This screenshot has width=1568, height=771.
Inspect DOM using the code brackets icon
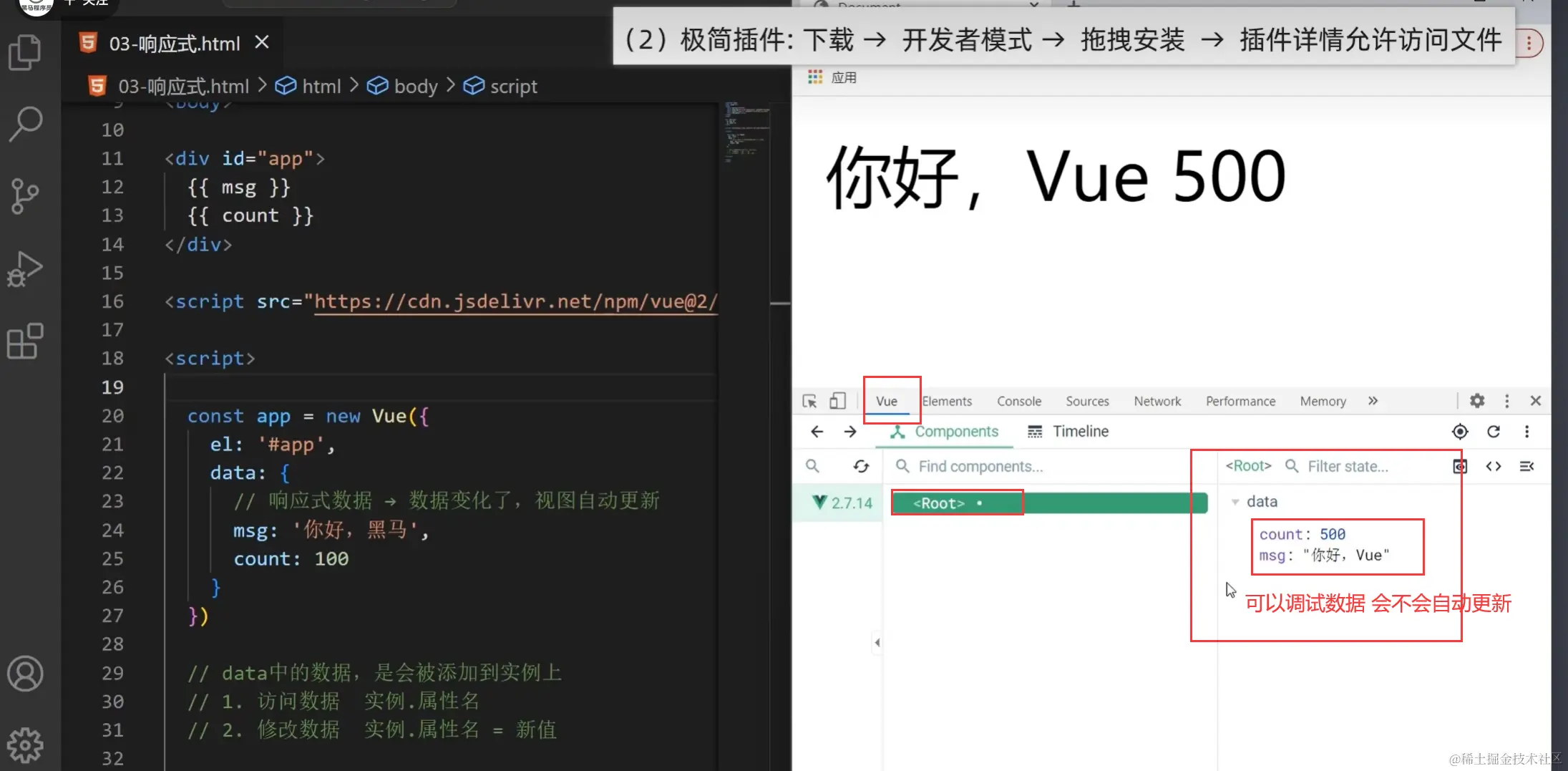click(1494, 466)
